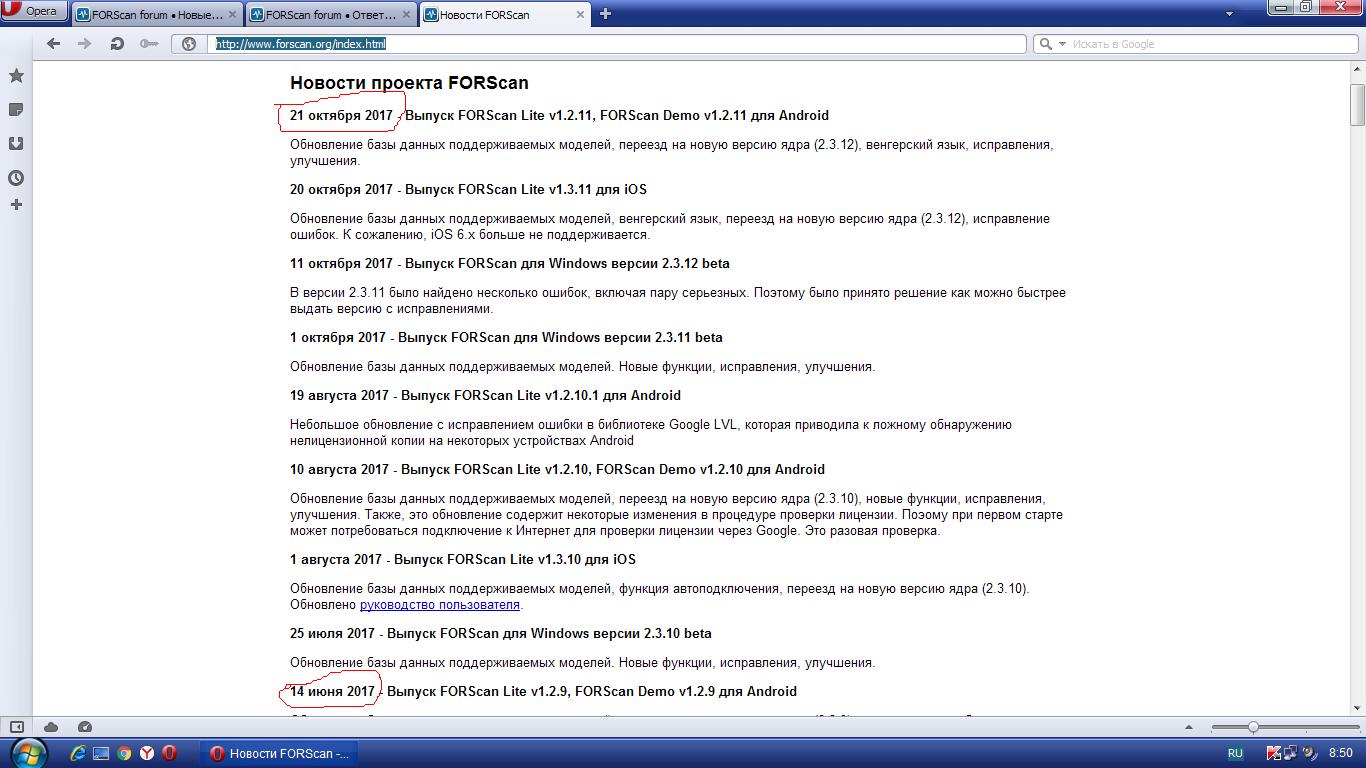Open the Downloads panel in sidebar
This screenshot has width=1366, height=768.
(16, 144)
